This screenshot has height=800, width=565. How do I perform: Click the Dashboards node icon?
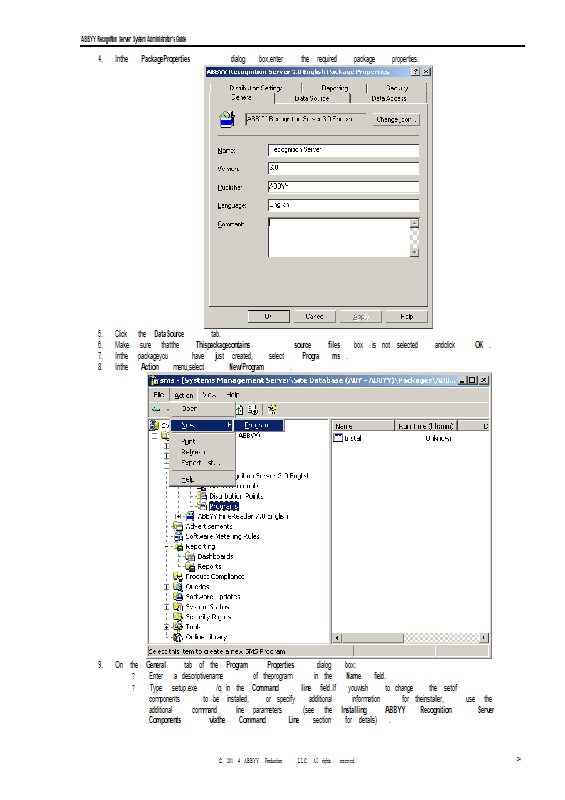point(190,556)
